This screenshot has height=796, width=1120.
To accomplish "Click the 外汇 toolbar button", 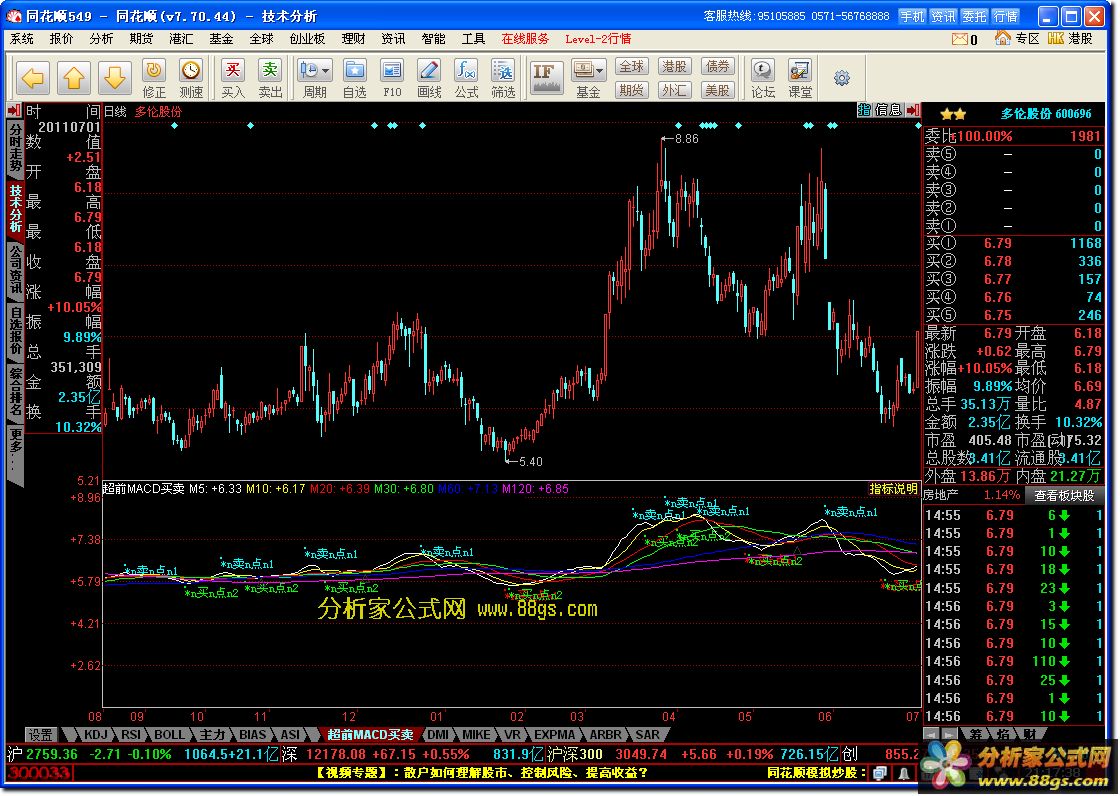I will 675,89.
